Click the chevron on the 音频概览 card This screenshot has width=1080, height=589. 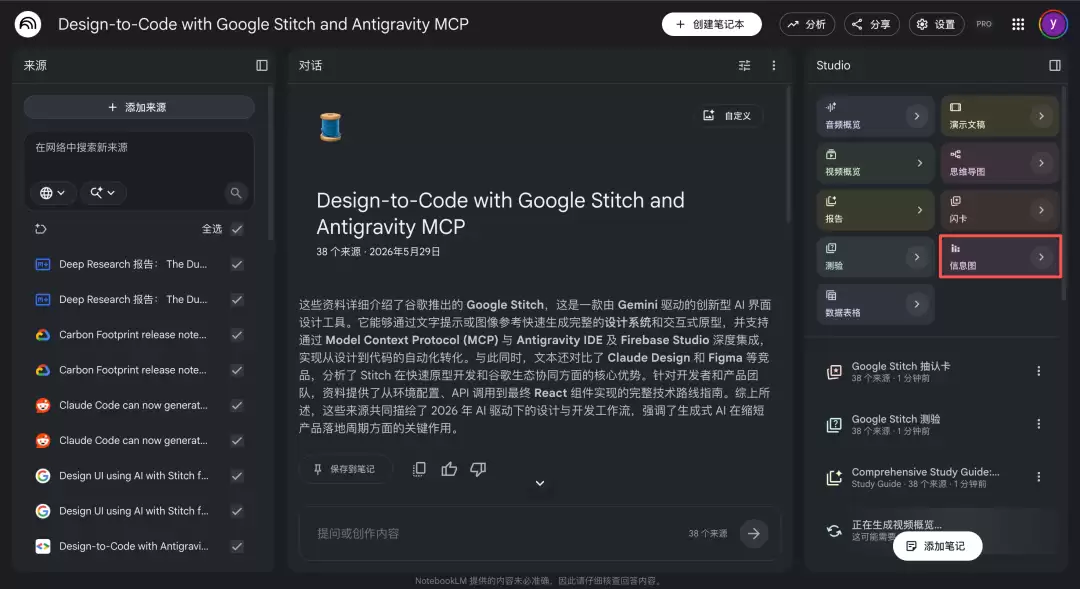coord(917,116)
